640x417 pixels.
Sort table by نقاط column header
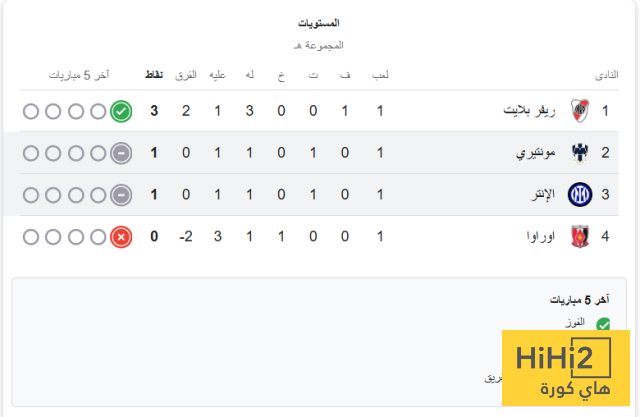click(x=155, y=75)
